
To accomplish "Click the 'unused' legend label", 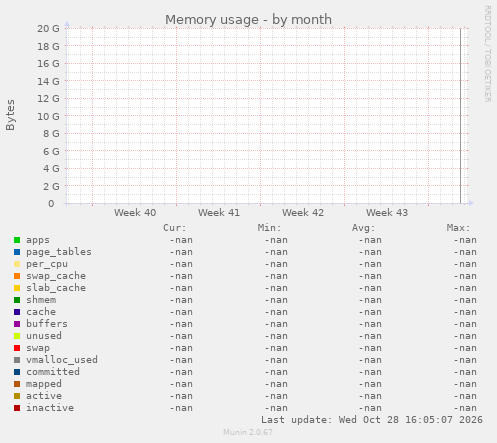I will [44, 336].
